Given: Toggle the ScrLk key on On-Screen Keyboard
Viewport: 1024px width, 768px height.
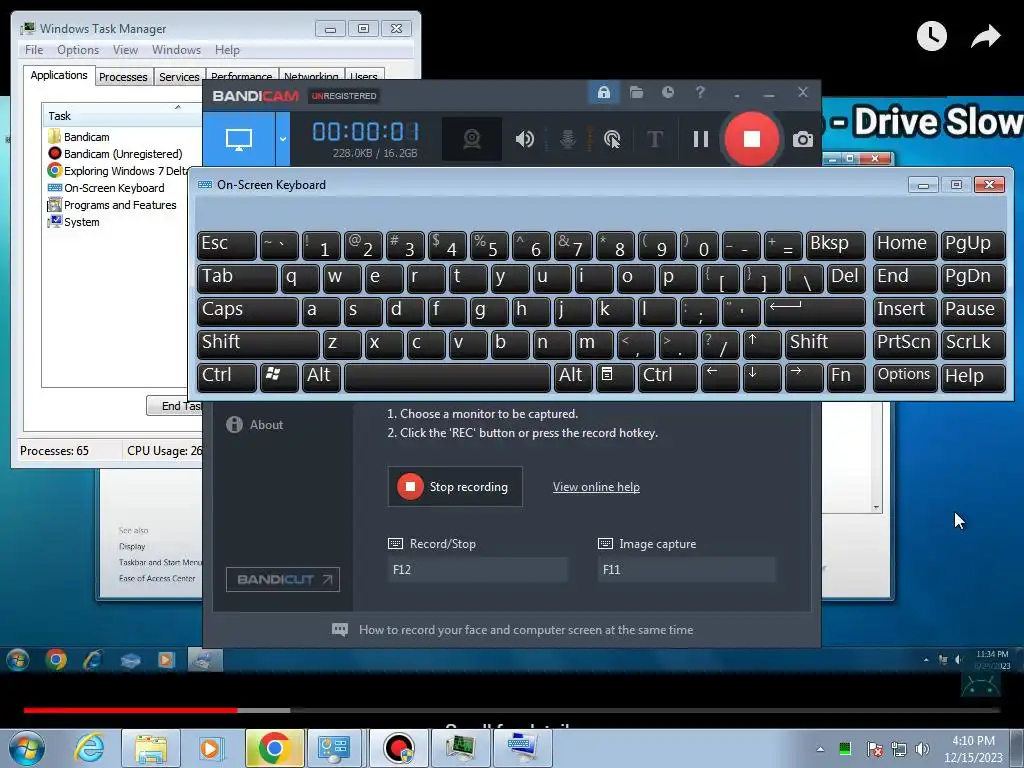Looking at the screenshot, I should 973,344.
